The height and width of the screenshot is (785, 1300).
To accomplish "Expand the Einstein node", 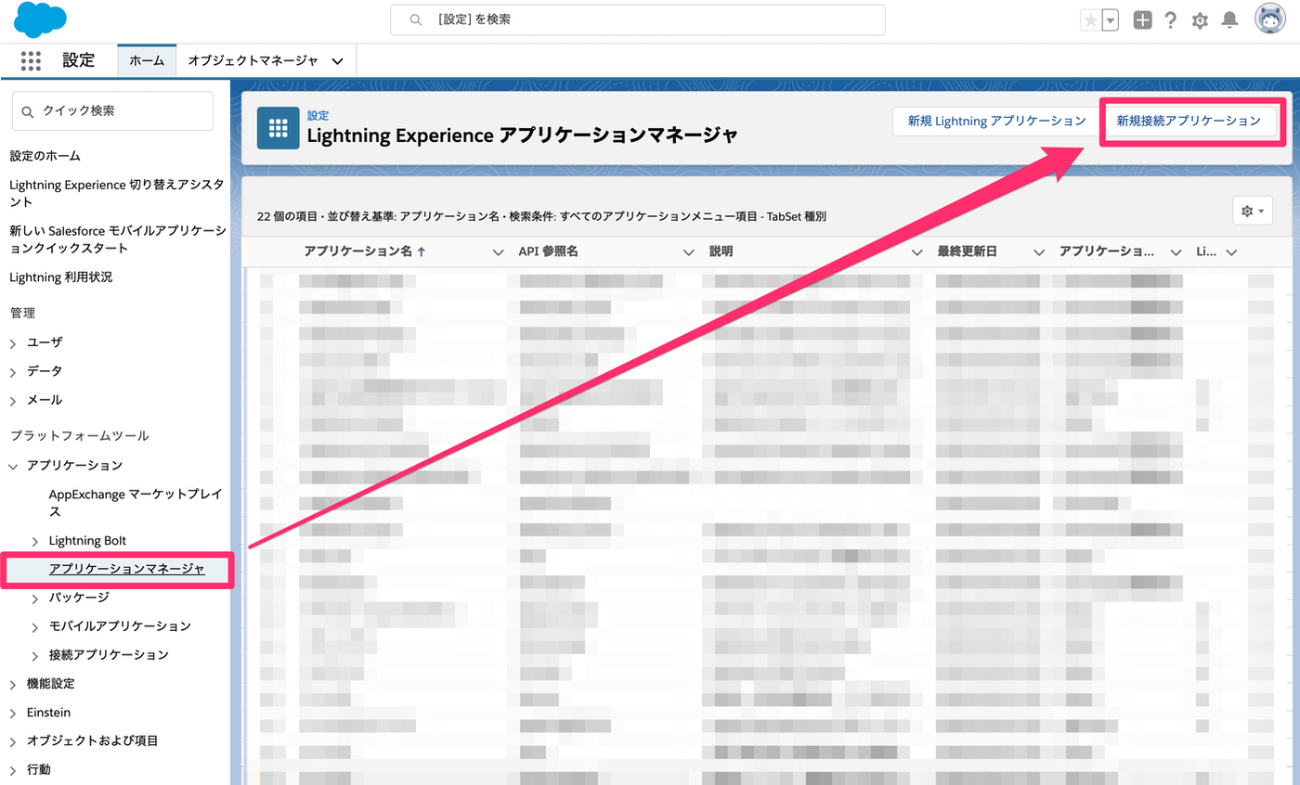I will point(13,714).
